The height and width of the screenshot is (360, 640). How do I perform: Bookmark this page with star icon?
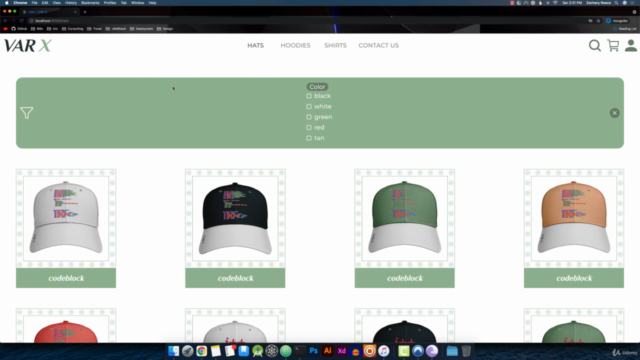[598, 20]
